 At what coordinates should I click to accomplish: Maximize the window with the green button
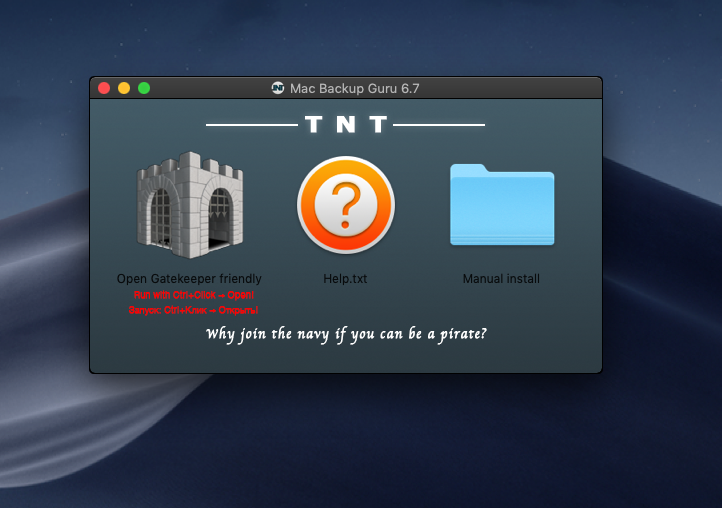[144, 88]
